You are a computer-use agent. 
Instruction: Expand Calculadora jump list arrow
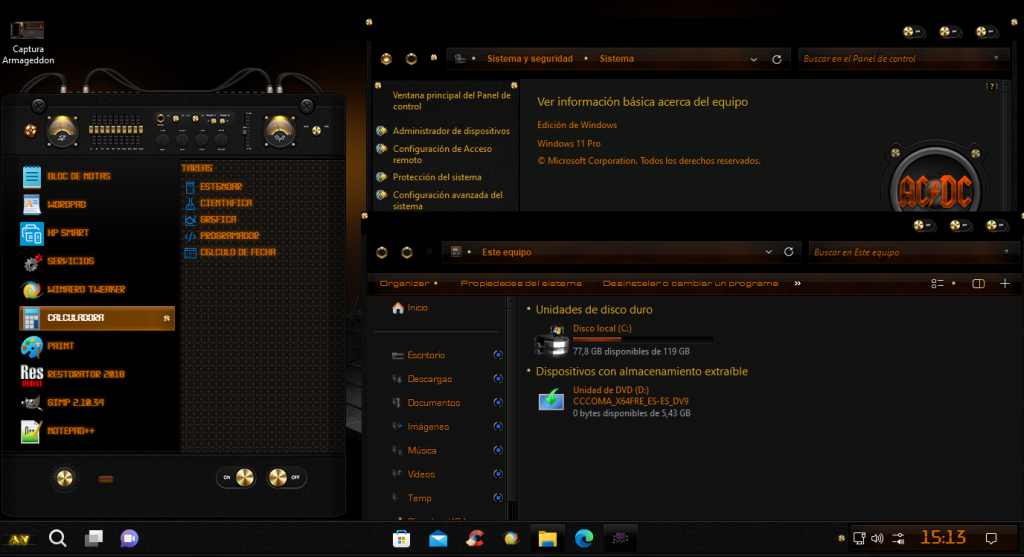pyautogui.click(x=167, y=318)
